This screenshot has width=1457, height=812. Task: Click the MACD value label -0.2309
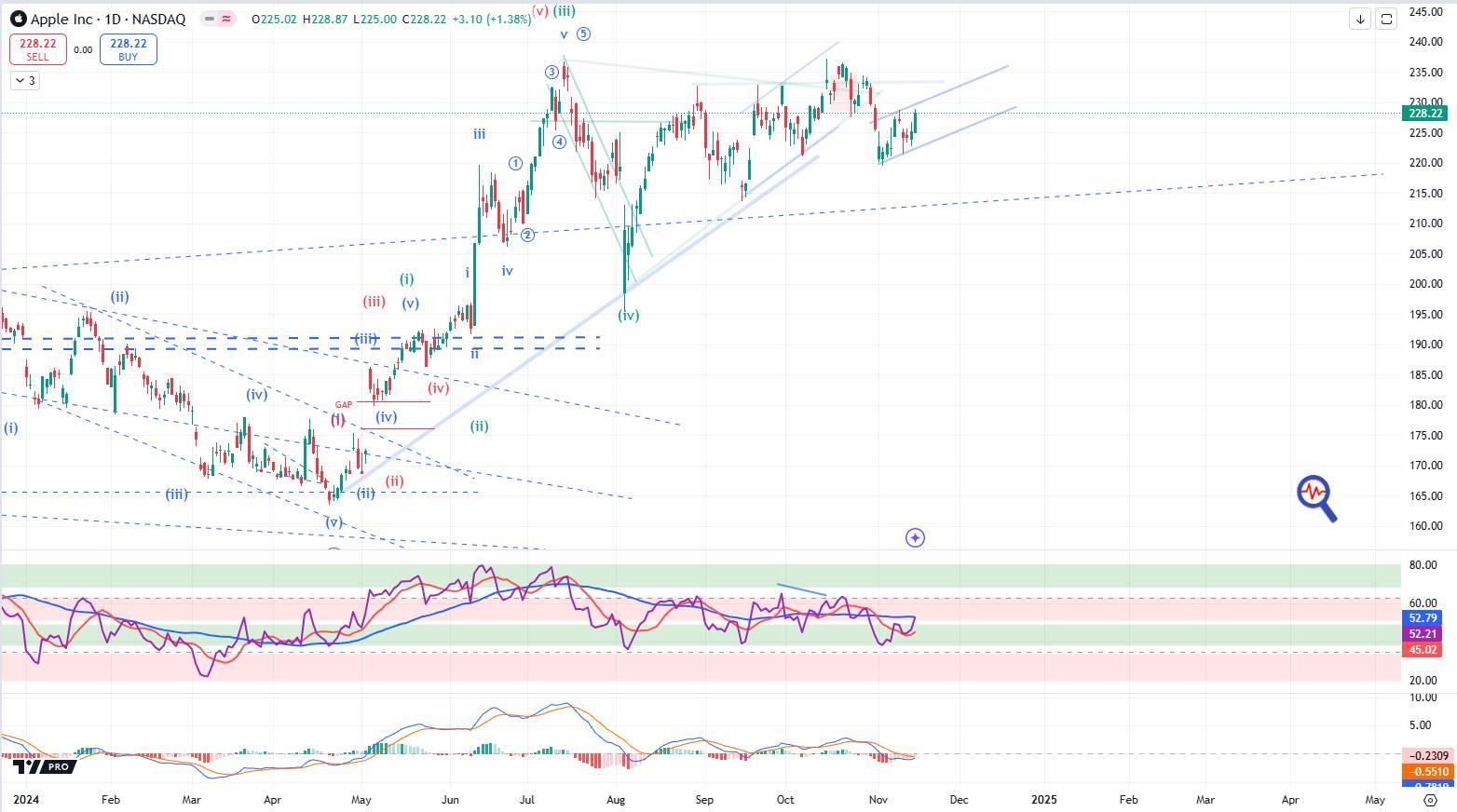pos(1426,756)
